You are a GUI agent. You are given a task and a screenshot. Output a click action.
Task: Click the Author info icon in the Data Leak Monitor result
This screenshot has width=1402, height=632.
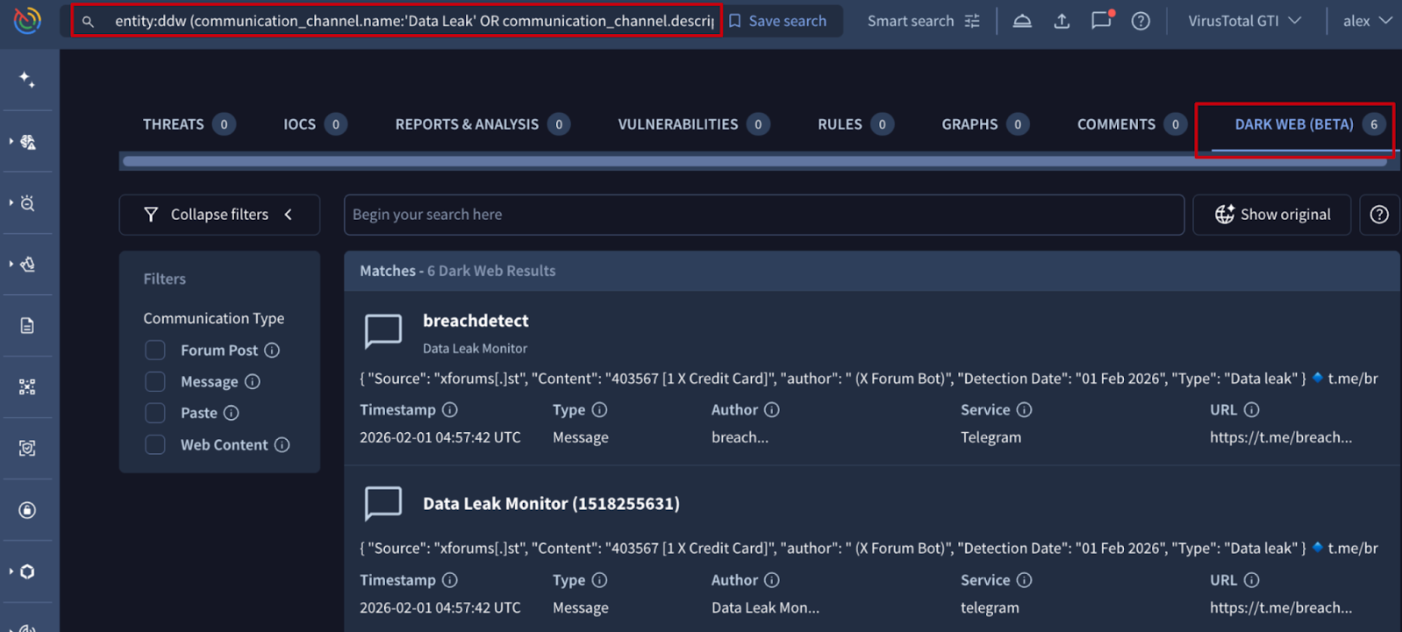tap(772, 580)
